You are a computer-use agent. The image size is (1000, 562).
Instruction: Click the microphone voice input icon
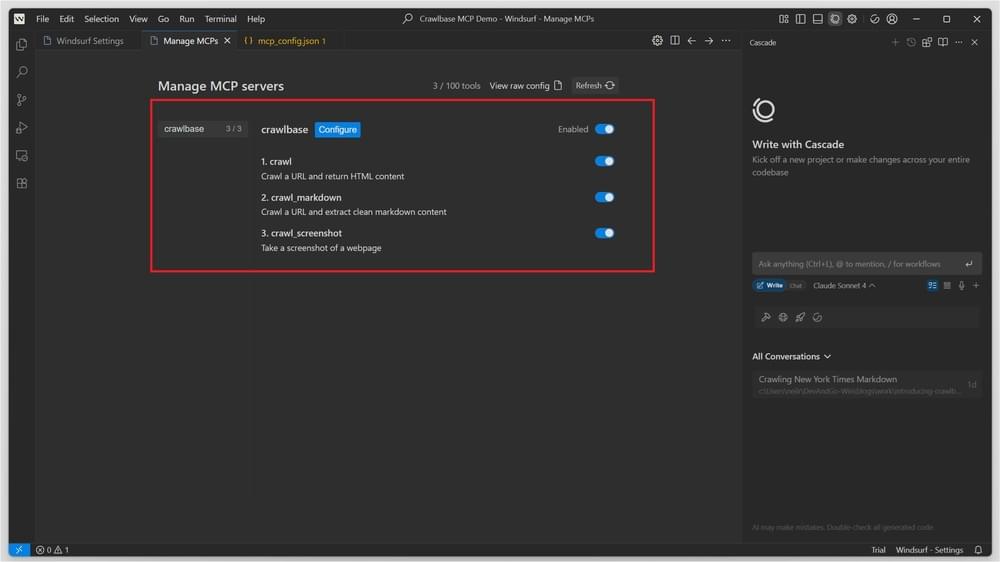click(961, 286)
